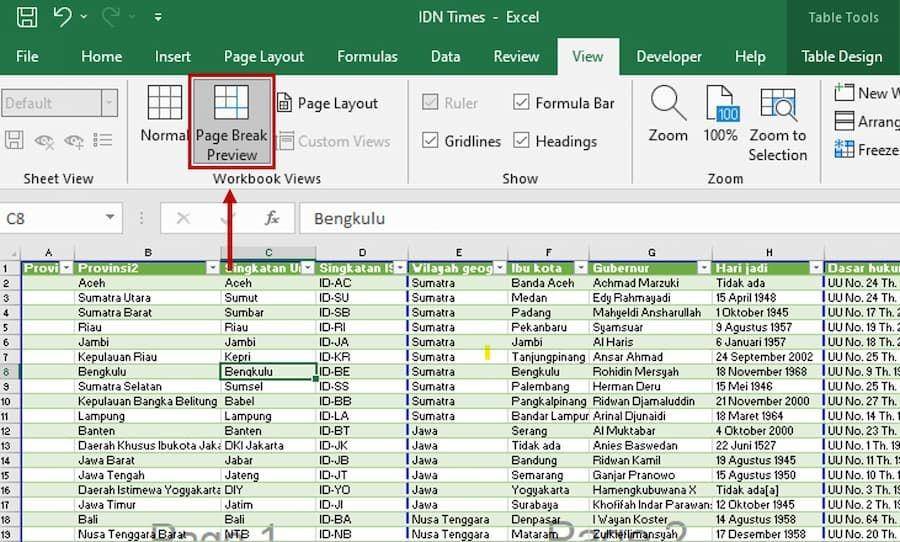Click the Select All corner triangle
This screenshot has width=900, height=542.
[11, 253]
